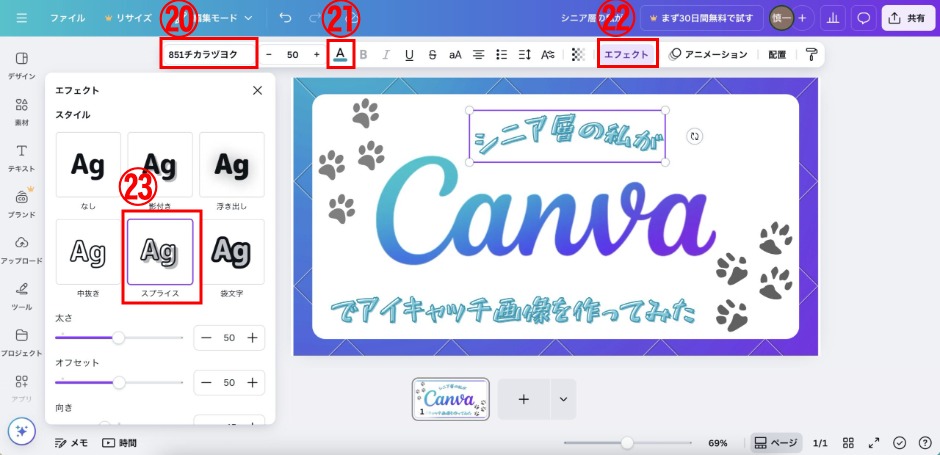Open the テキスト sidebar panel
This screenshot has height=455, width=940.
pyautogui.click(x=22, y=158)
